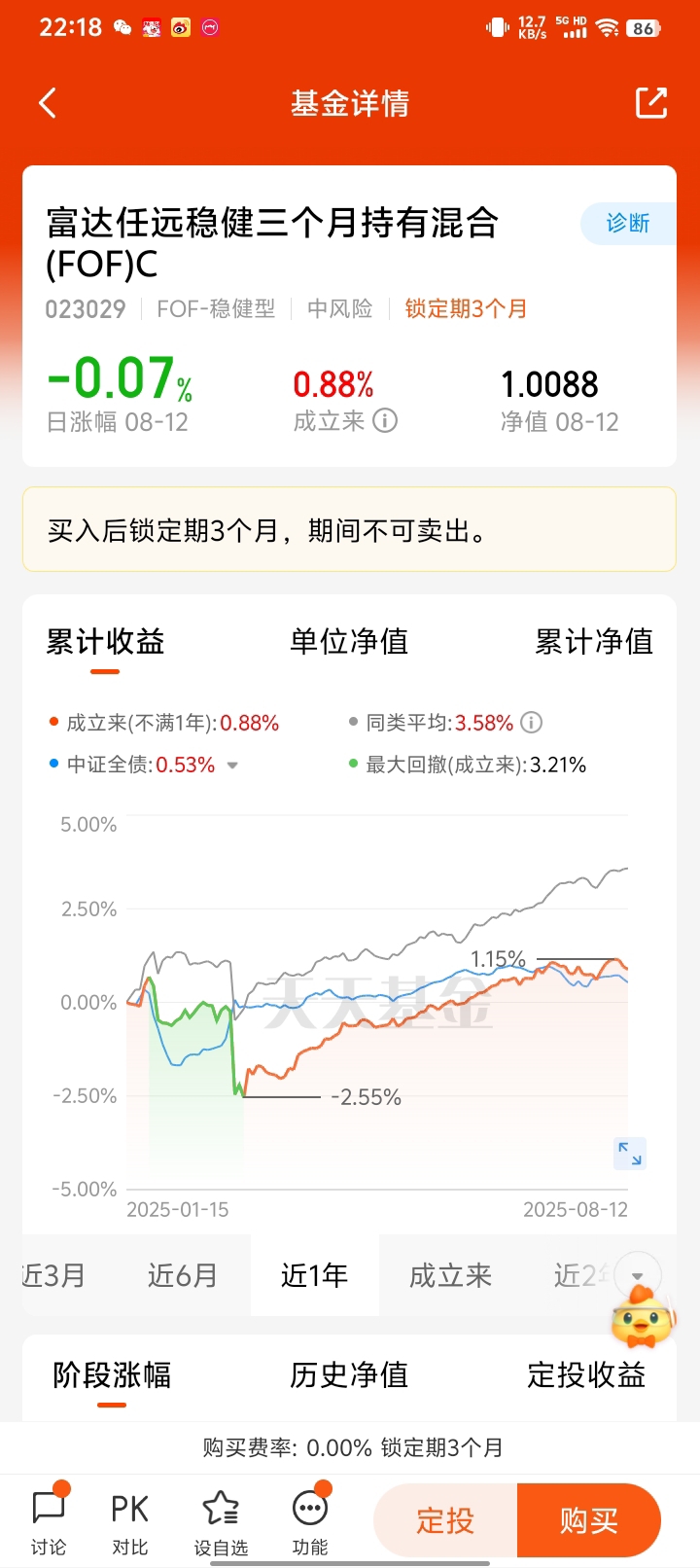Screen dimensions: 700x1568
Task: Expand the time range dropdown arrow
Action: tap(638, 1275)
